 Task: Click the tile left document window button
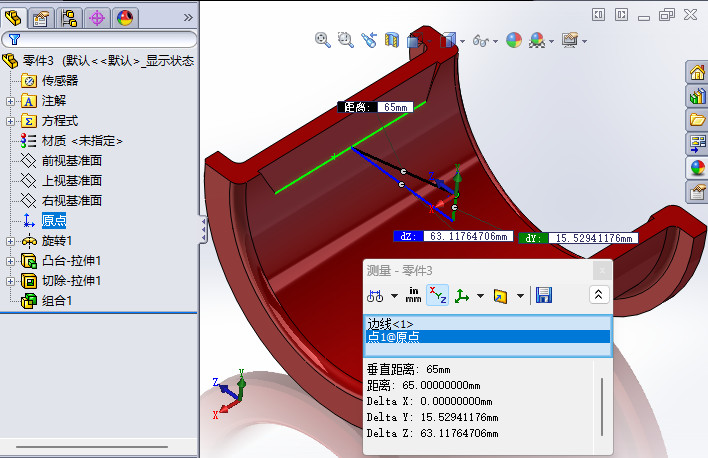click(598, 15)
